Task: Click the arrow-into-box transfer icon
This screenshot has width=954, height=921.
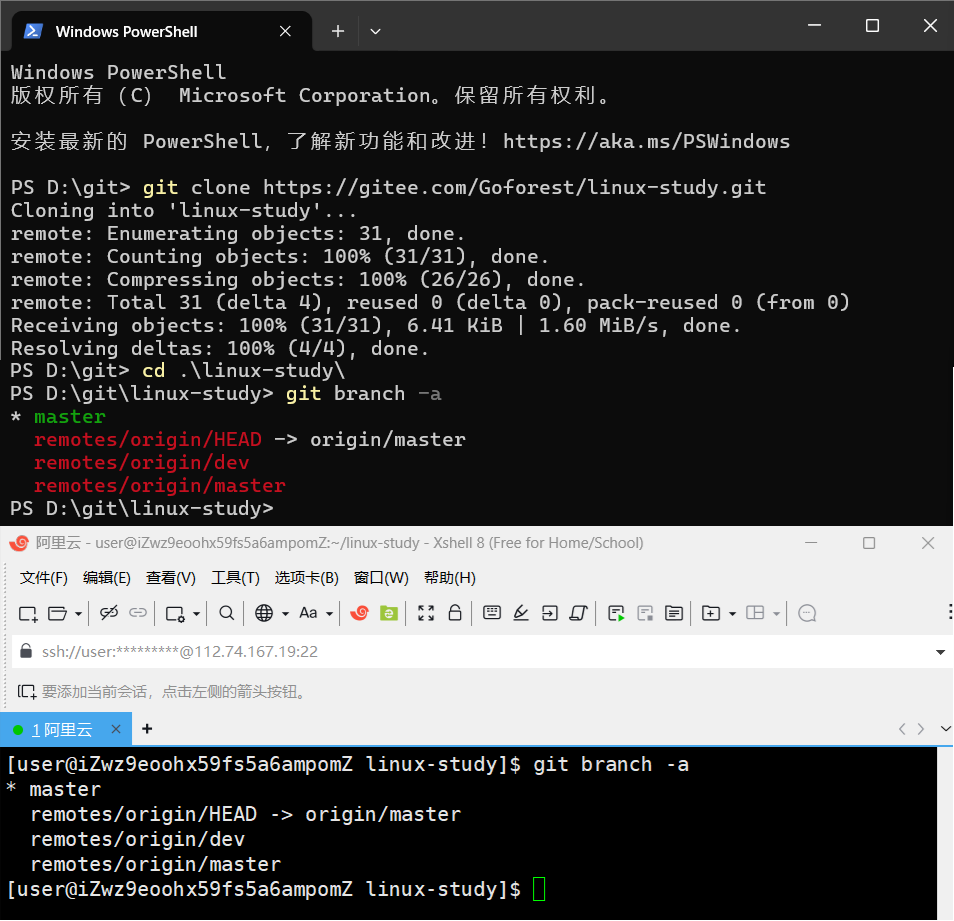Action: (550, 613)
